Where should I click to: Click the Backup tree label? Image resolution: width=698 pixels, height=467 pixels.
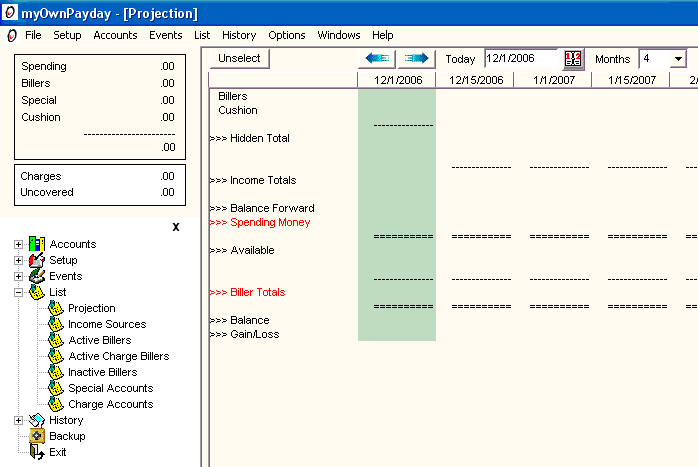point(67,436)
